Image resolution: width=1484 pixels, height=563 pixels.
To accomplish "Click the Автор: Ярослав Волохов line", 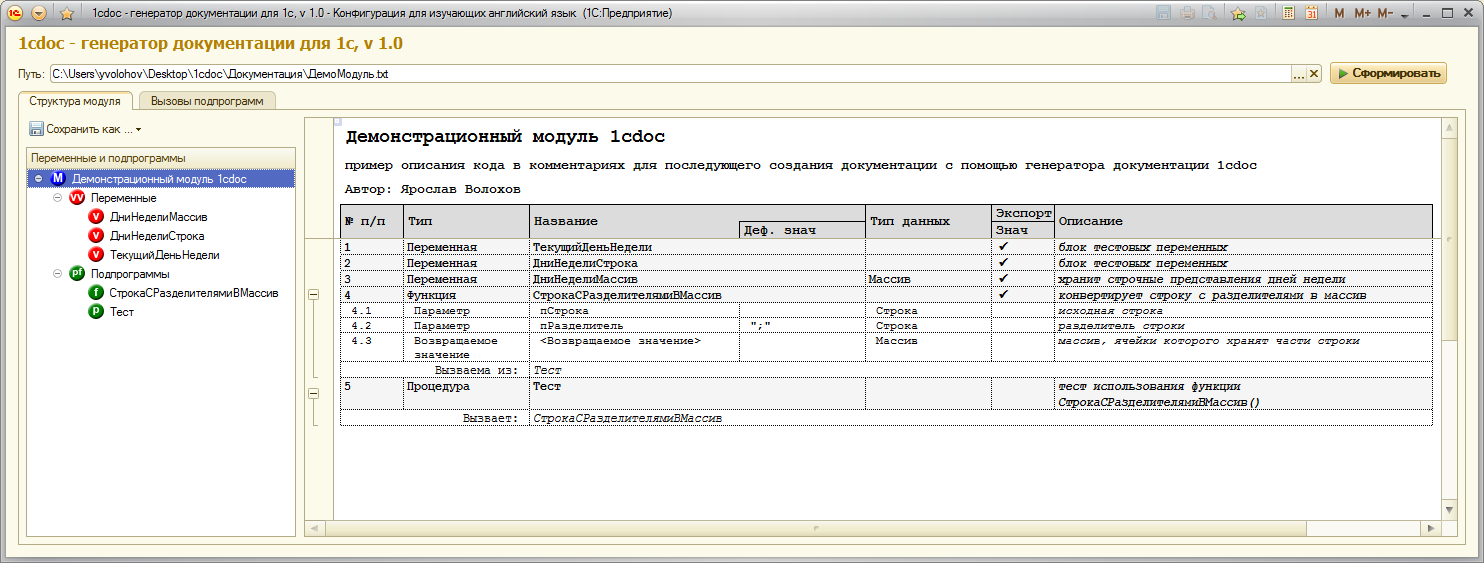I will click(433, 189).
